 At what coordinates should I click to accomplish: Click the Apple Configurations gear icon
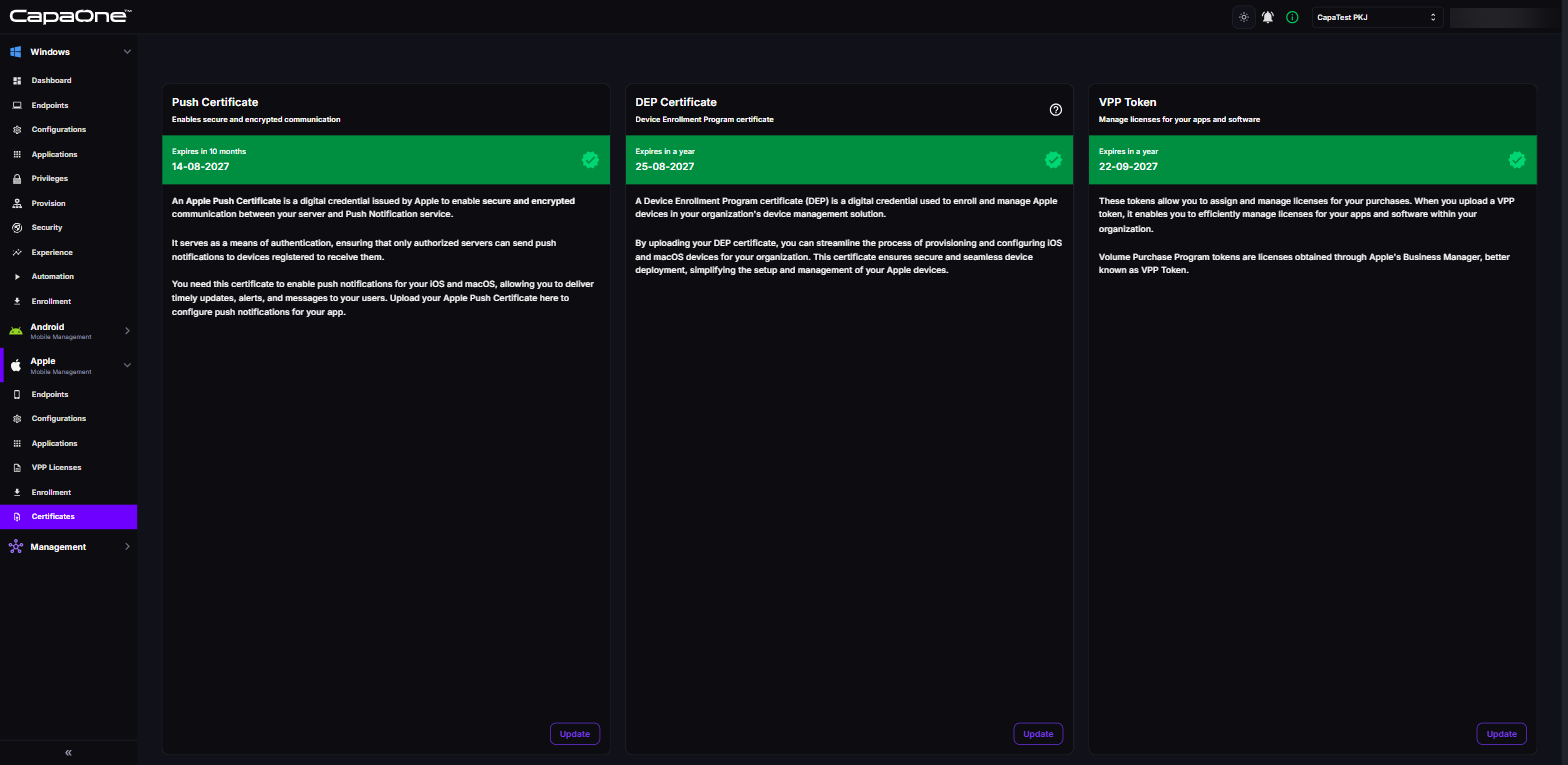point(17,418)
